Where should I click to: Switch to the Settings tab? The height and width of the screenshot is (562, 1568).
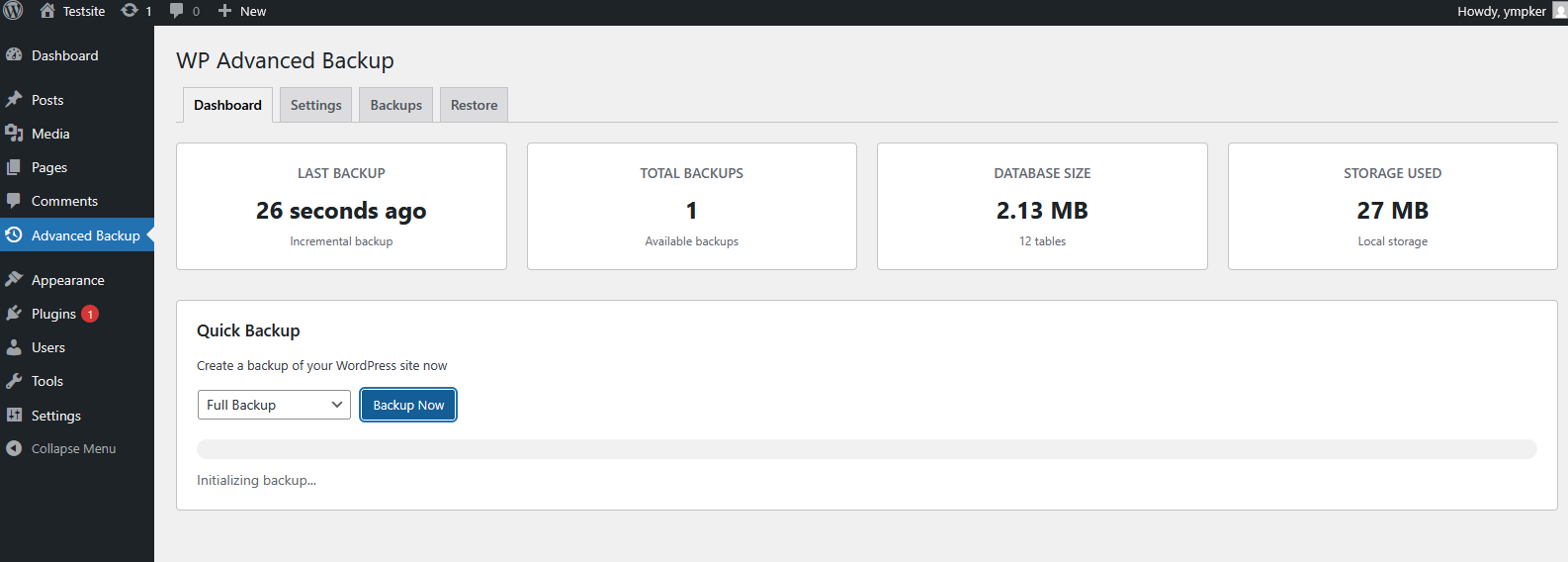[x=316, y=105]
